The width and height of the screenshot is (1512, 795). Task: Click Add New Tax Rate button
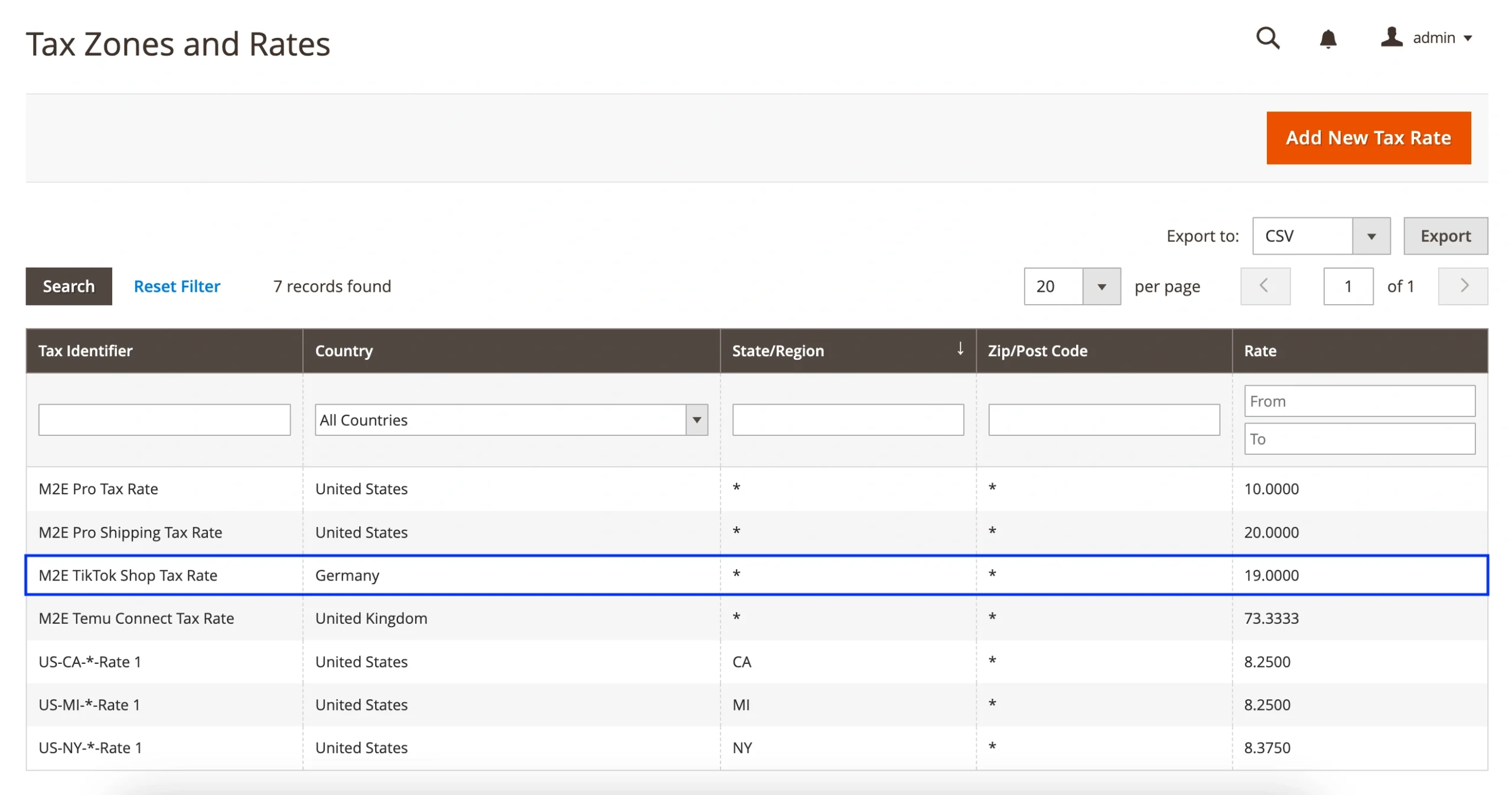point(1367,138)
